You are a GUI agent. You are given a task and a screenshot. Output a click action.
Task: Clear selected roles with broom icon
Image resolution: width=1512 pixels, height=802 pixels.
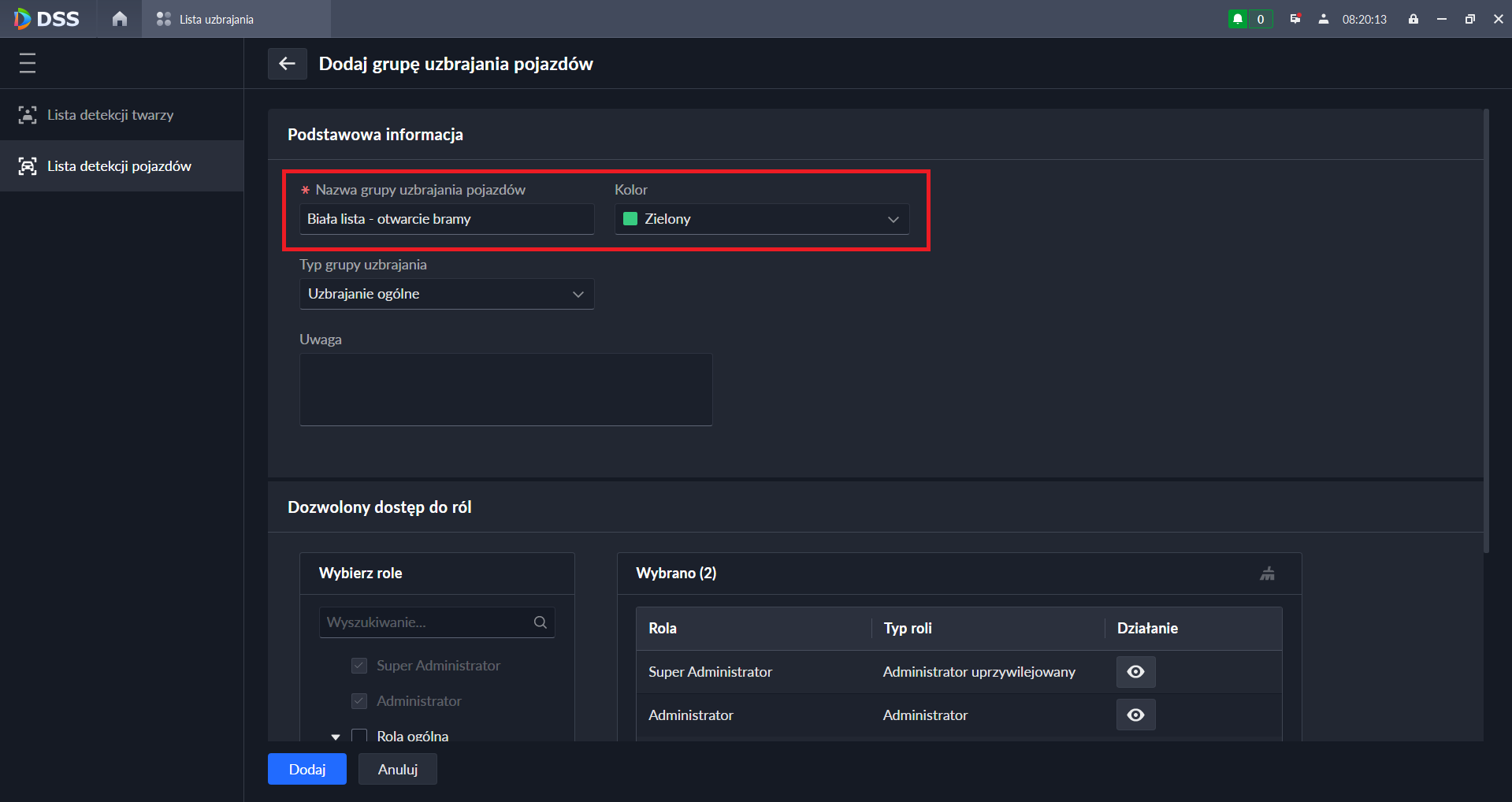tap(1267, 574)
